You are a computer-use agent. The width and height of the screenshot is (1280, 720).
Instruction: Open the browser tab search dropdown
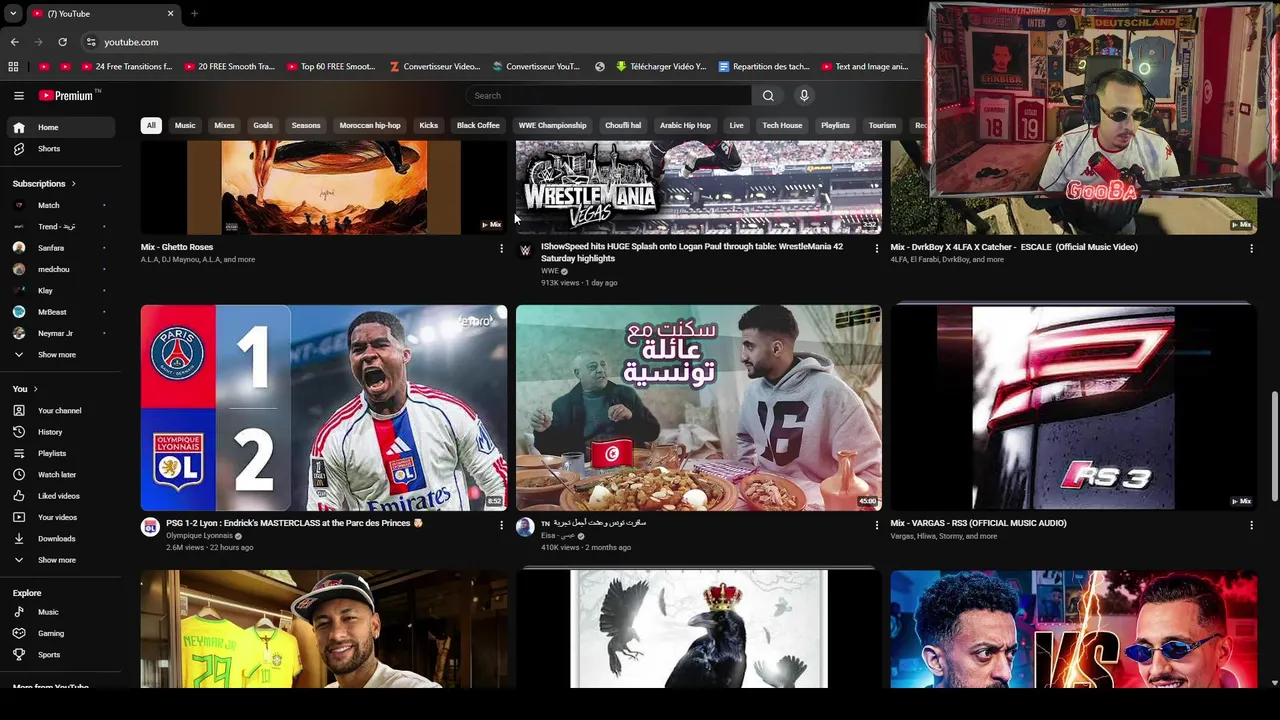point(12,13)
